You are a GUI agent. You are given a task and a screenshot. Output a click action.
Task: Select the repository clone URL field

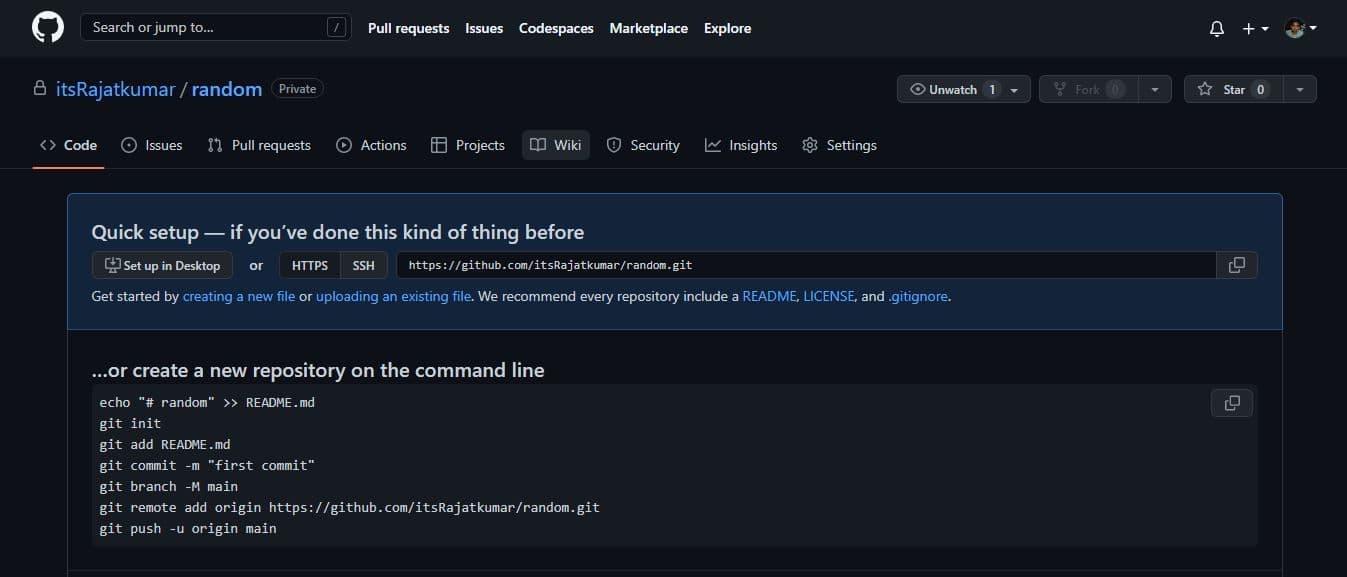coord(807,265)
